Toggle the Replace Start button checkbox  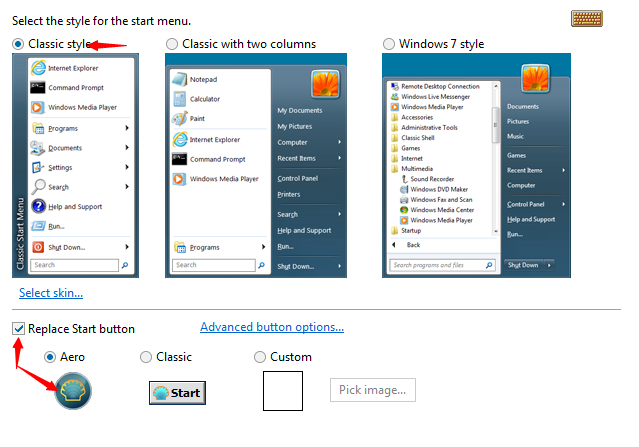19,329
